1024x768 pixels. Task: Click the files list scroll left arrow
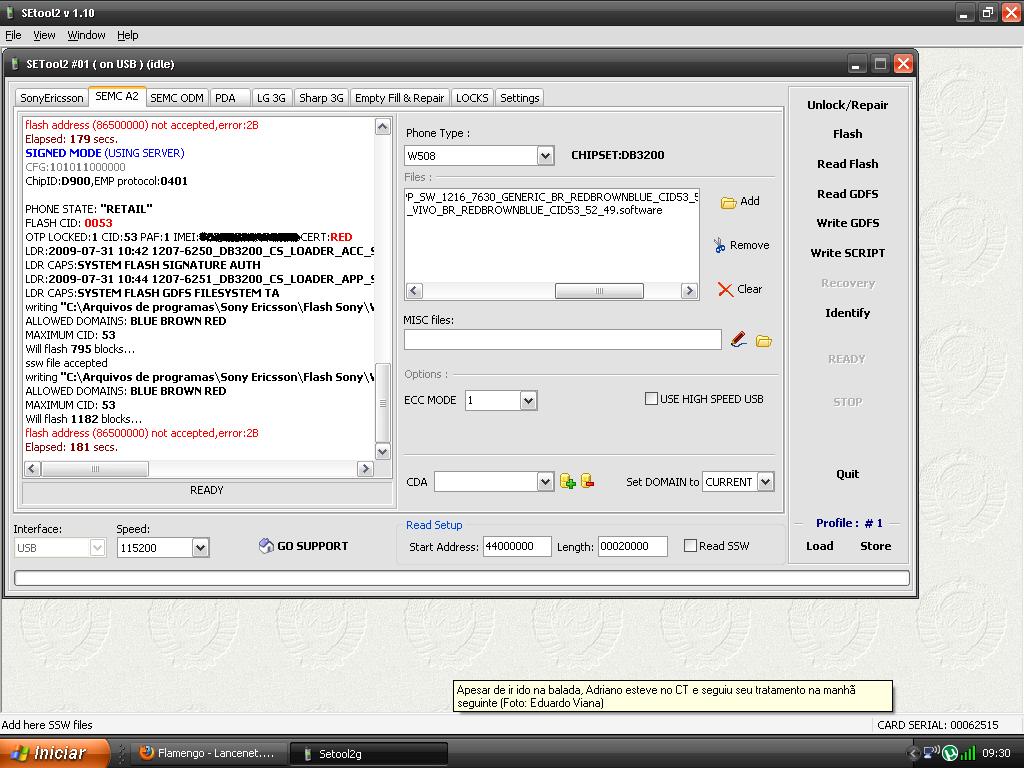pyautogui.click(x=414, y=291)
